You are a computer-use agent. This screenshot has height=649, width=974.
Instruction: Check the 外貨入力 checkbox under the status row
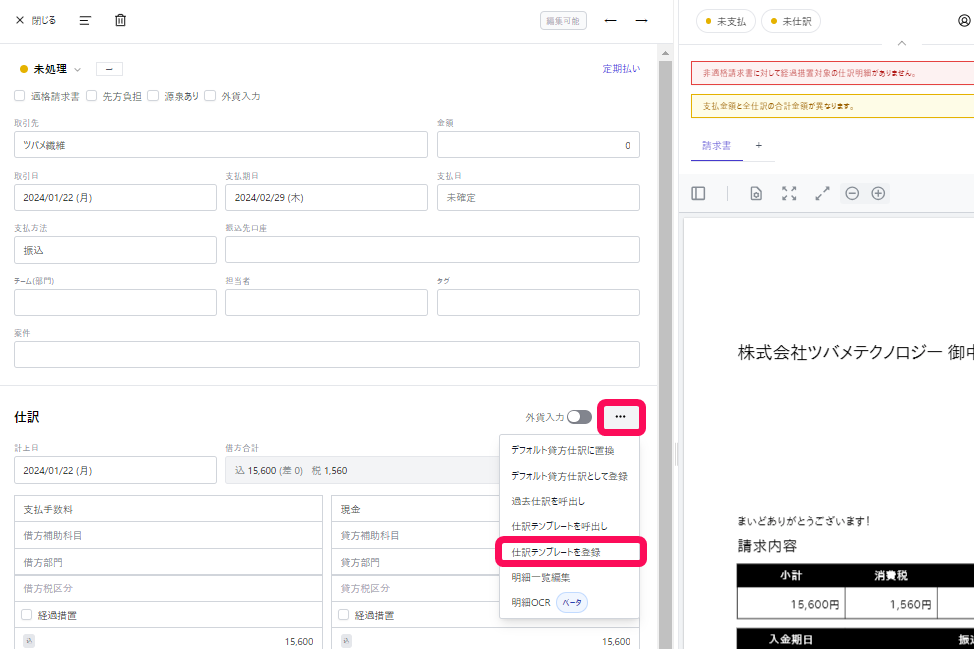[x=210, y=96]
